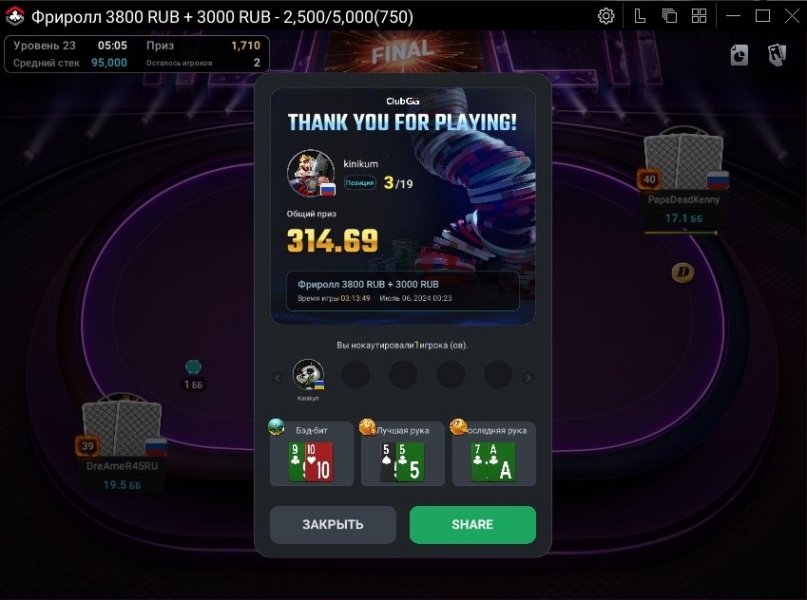807x600 pixels.
Task: Open the pie chart statistics icon
Action: (739, 55)
